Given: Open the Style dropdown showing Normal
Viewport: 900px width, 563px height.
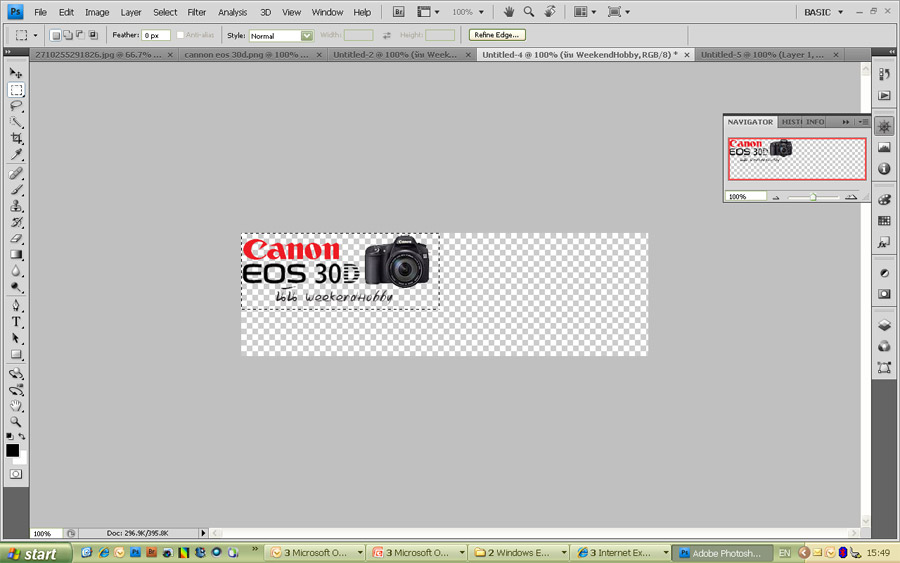Looking at the screenshot, I should coord(281,35).
